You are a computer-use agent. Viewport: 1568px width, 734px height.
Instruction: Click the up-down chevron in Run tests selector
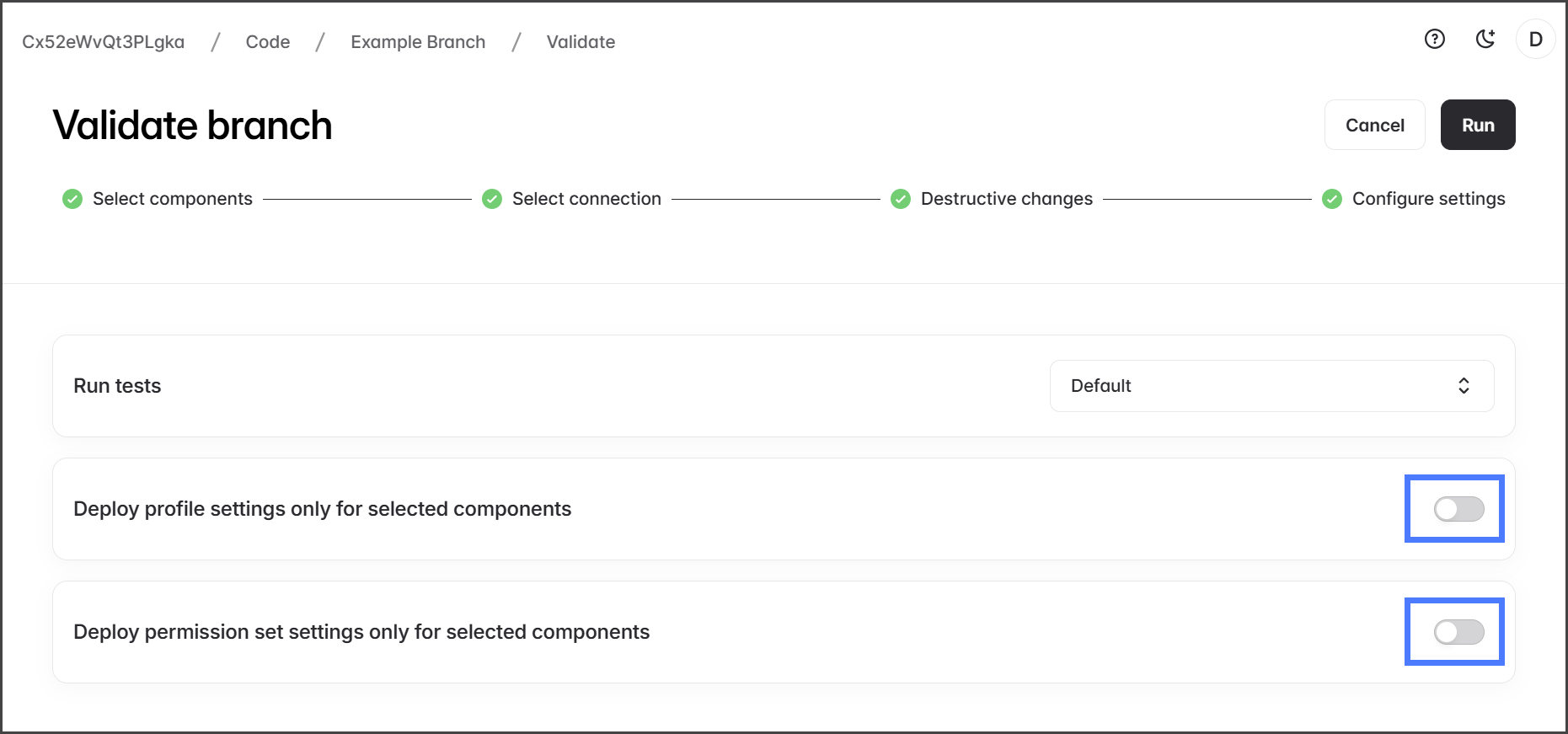pyautogui.click(x=1464, y=386)
